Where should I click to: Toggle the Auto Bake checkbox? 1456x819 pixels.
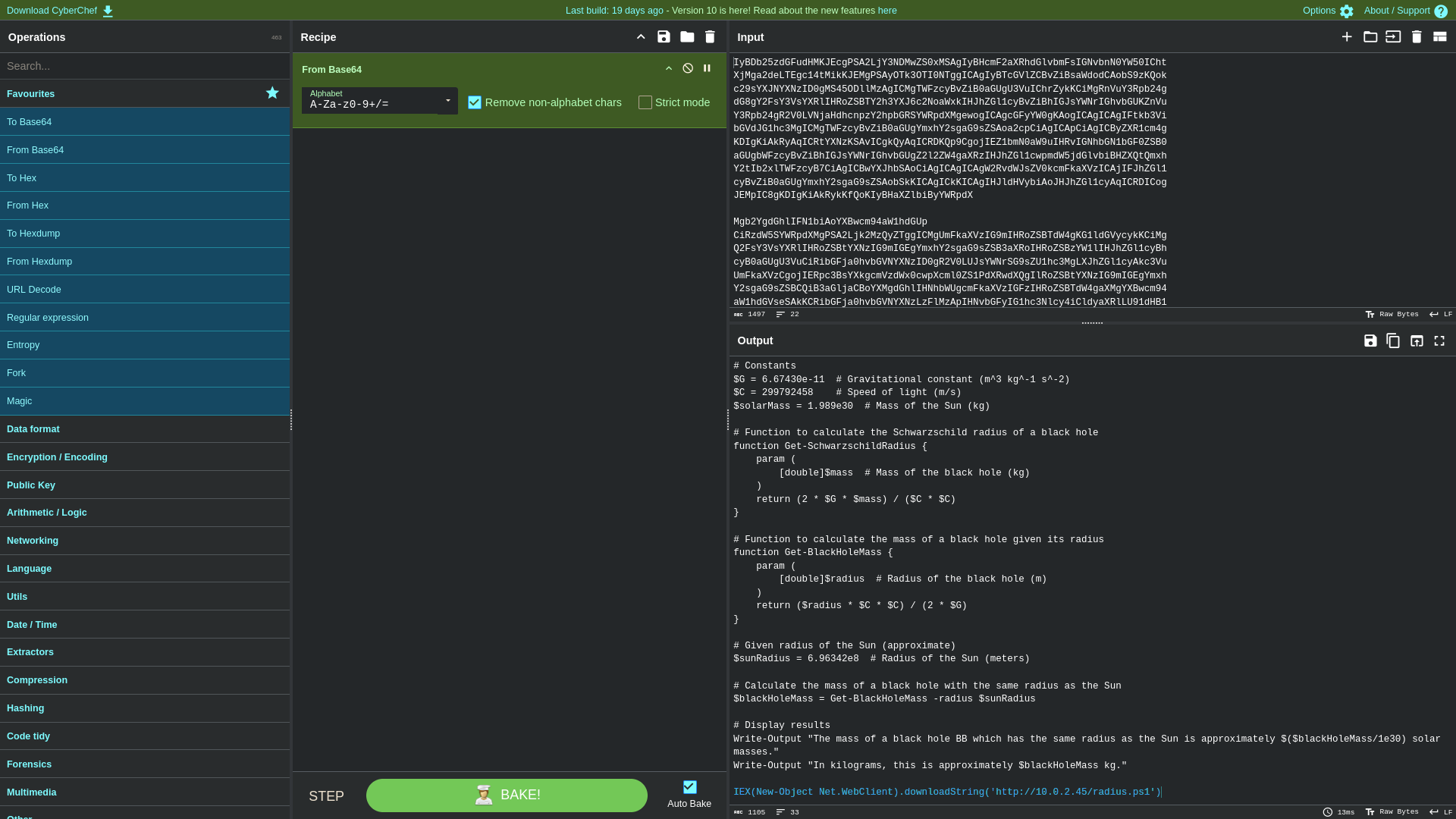[x=689, y=787]
